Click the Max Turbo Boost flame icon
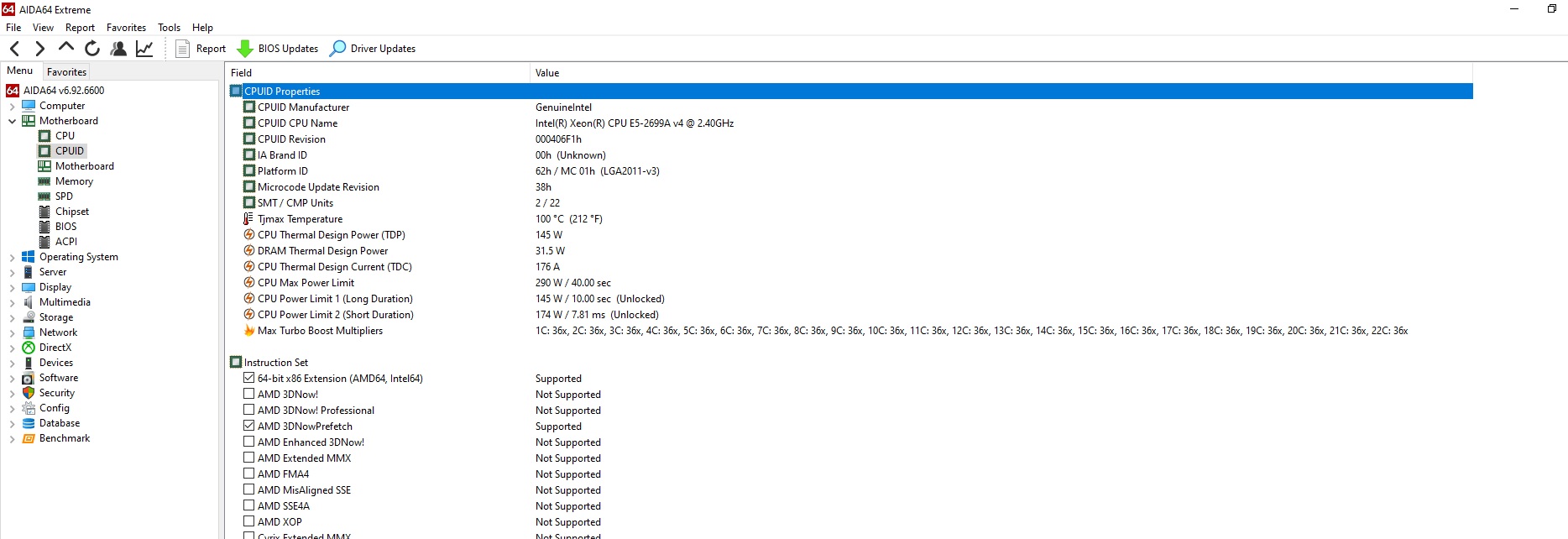The width and height of the screenshot is (1568, 539). 248,331
